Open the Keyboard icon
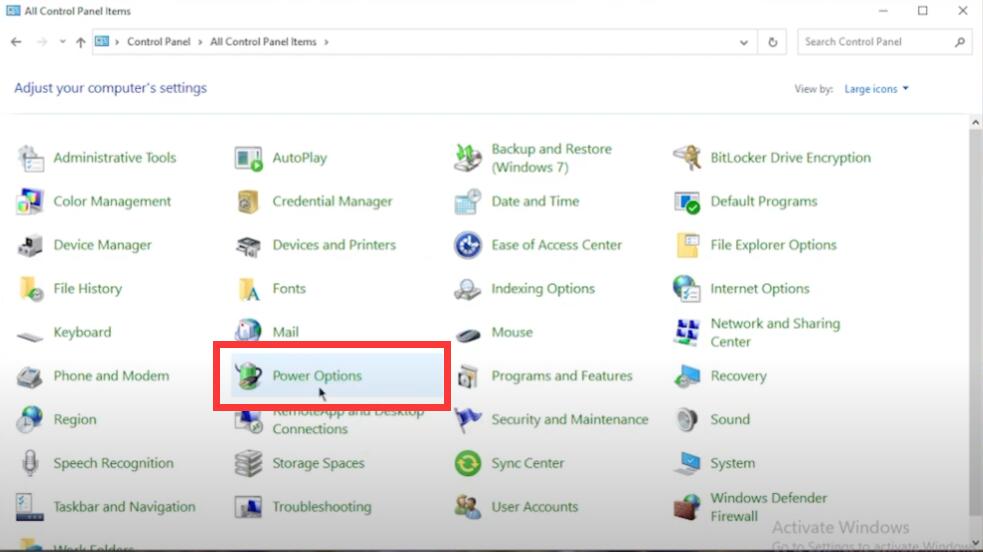The image size is (983, 552). coord(29,336)
